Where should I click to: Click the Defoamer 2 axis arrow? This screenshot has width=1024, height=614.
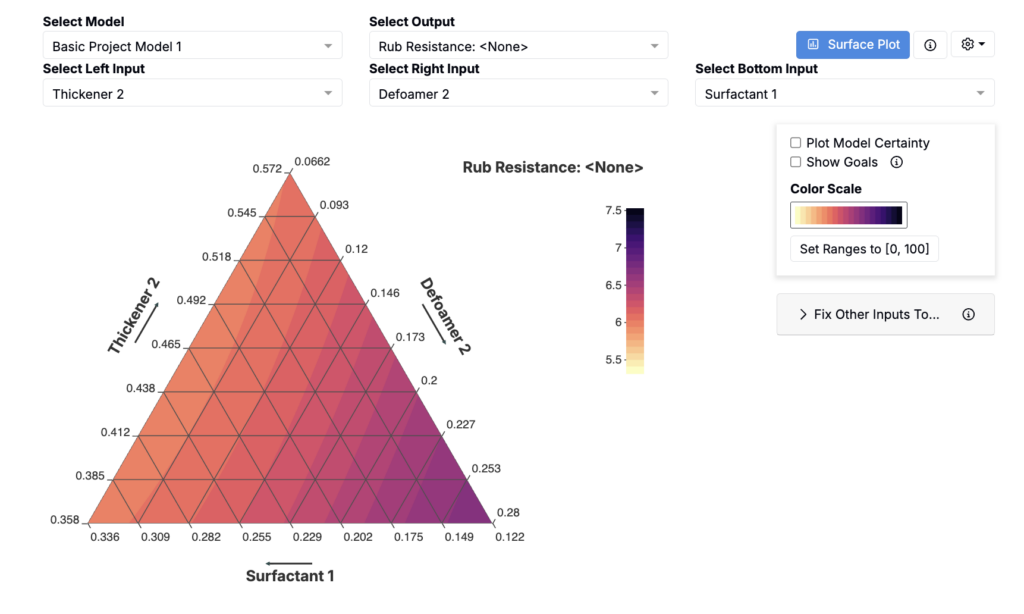(x=434, y=324)
